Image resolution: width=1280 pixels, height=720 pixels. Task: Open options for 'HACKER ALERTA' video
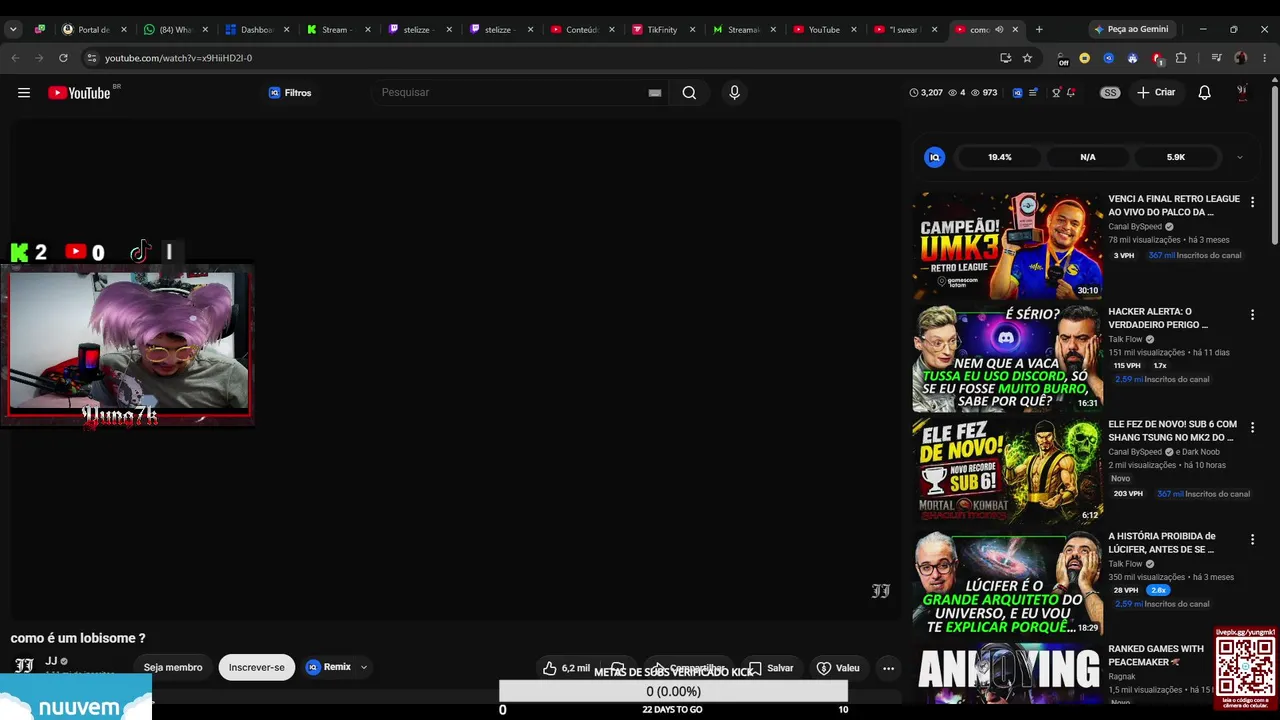pyautogui.click(x=1252, y=315)
